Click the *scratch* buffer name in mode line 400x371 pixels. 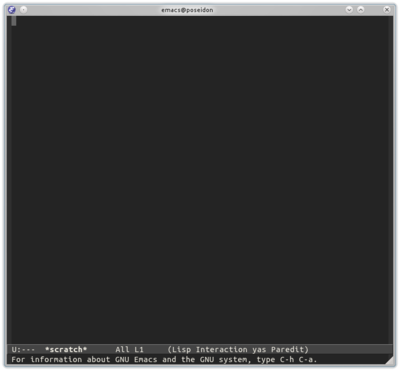66,349
